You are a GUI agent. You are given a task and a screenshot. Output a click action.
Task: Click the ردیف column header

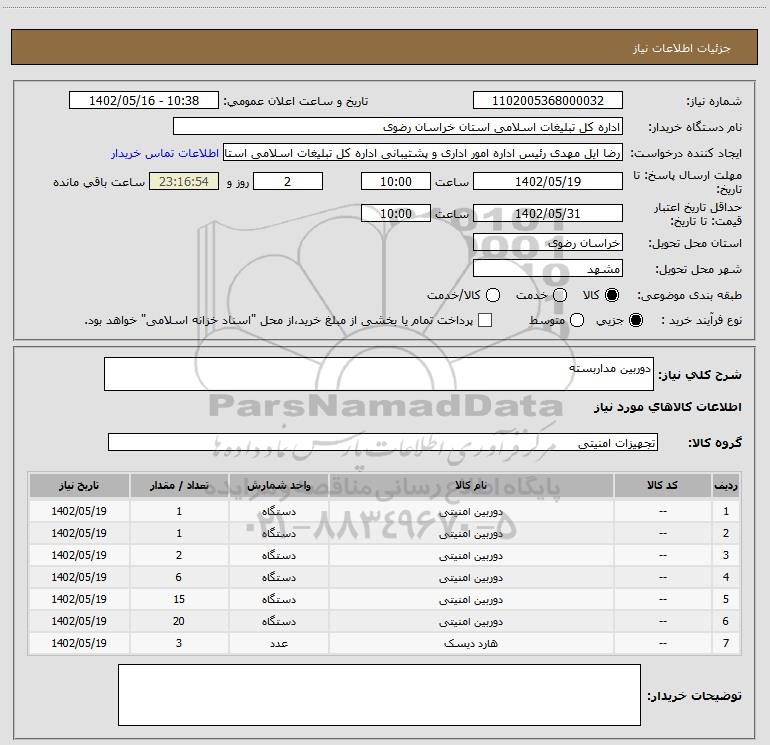click(726, 486)
